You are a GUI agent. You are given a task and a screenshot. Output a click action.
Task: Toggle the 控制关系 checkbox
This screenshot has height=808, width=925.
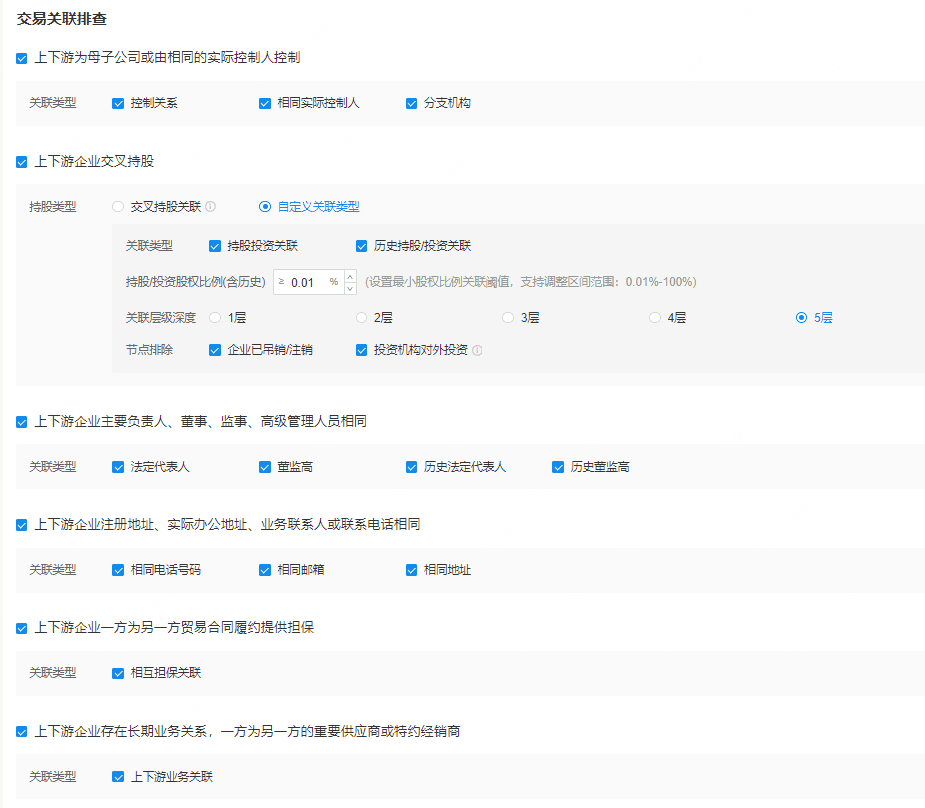[x=118, y=104]
